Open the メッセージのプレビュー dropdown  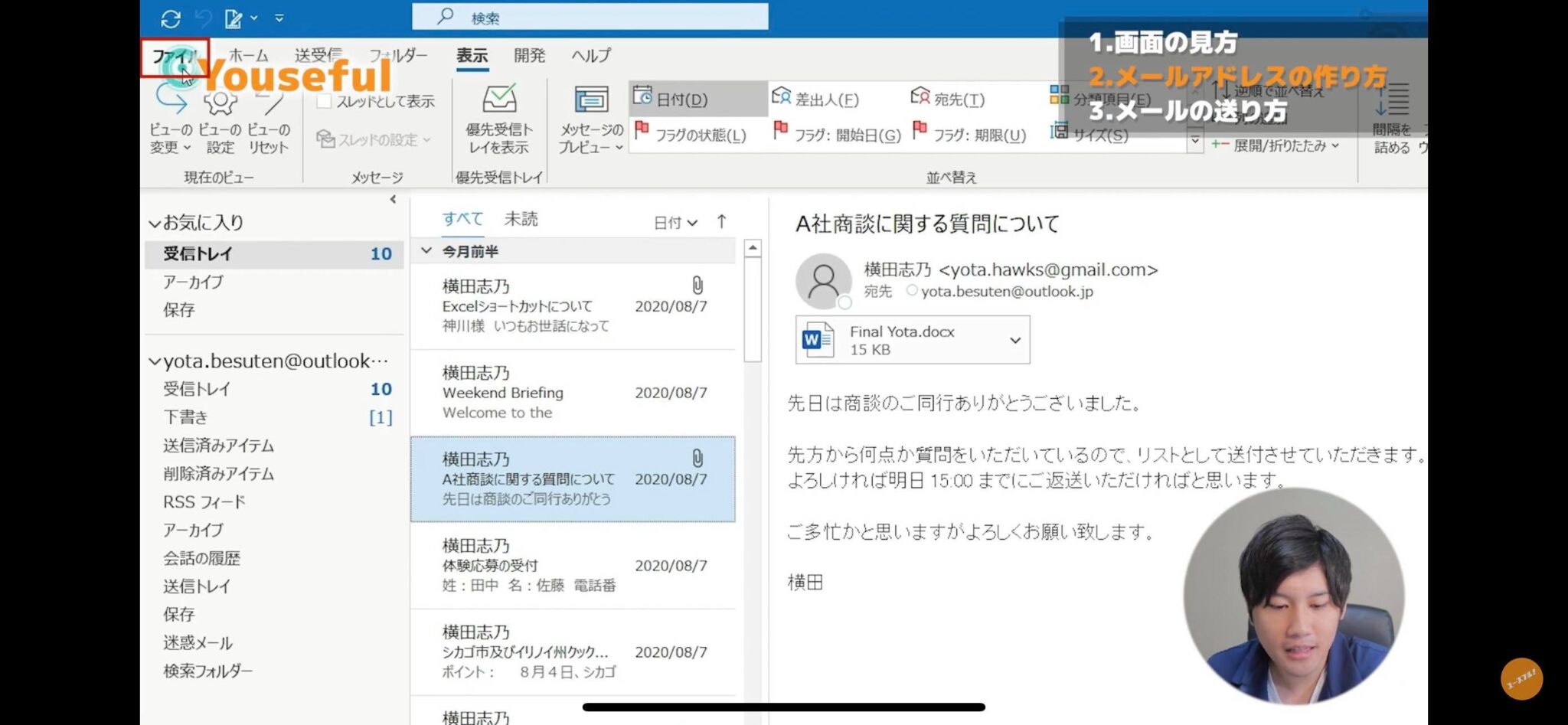(591, 120)
